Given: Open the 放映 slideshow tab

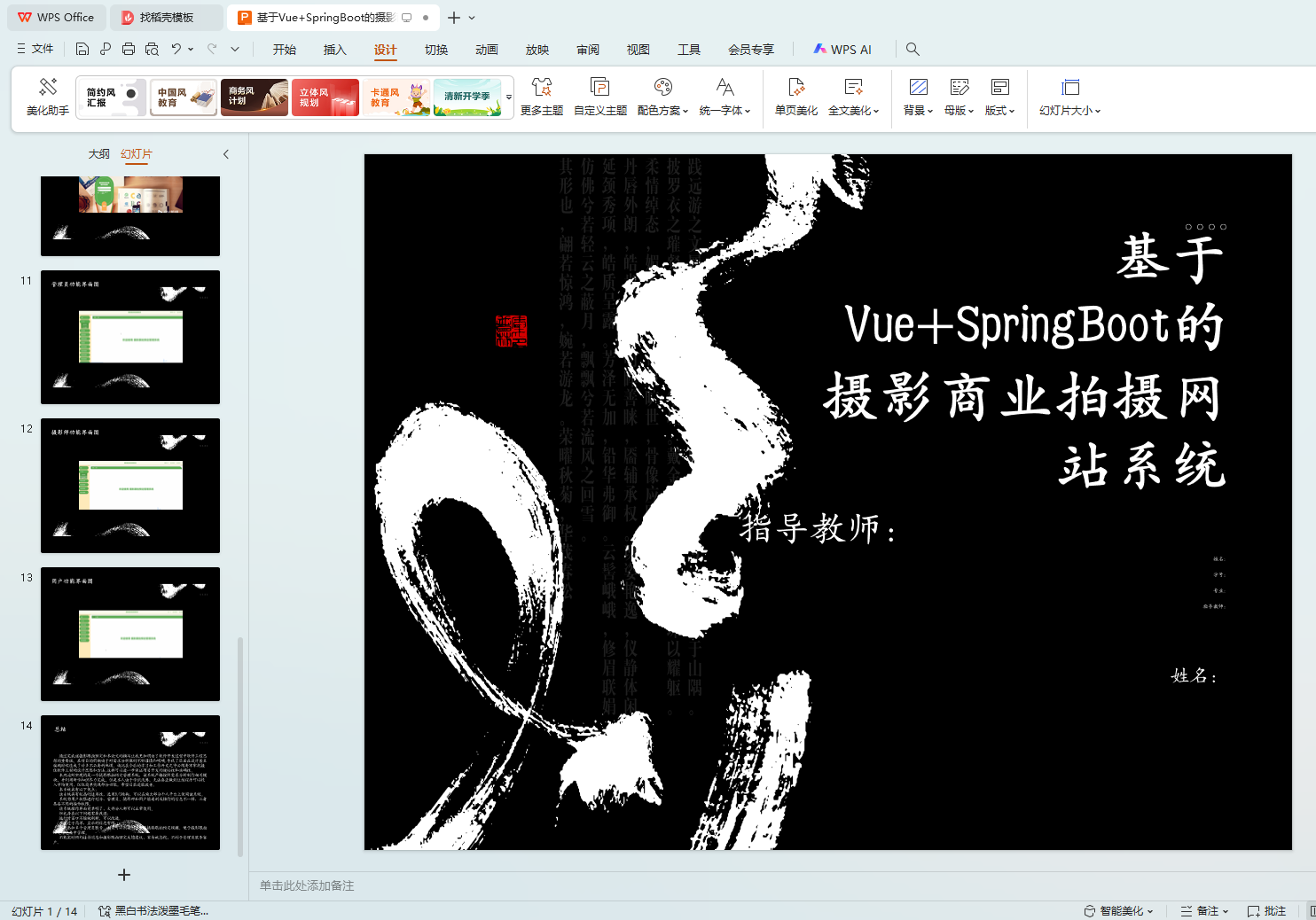Looking at the screenshot, I should 537,50.
